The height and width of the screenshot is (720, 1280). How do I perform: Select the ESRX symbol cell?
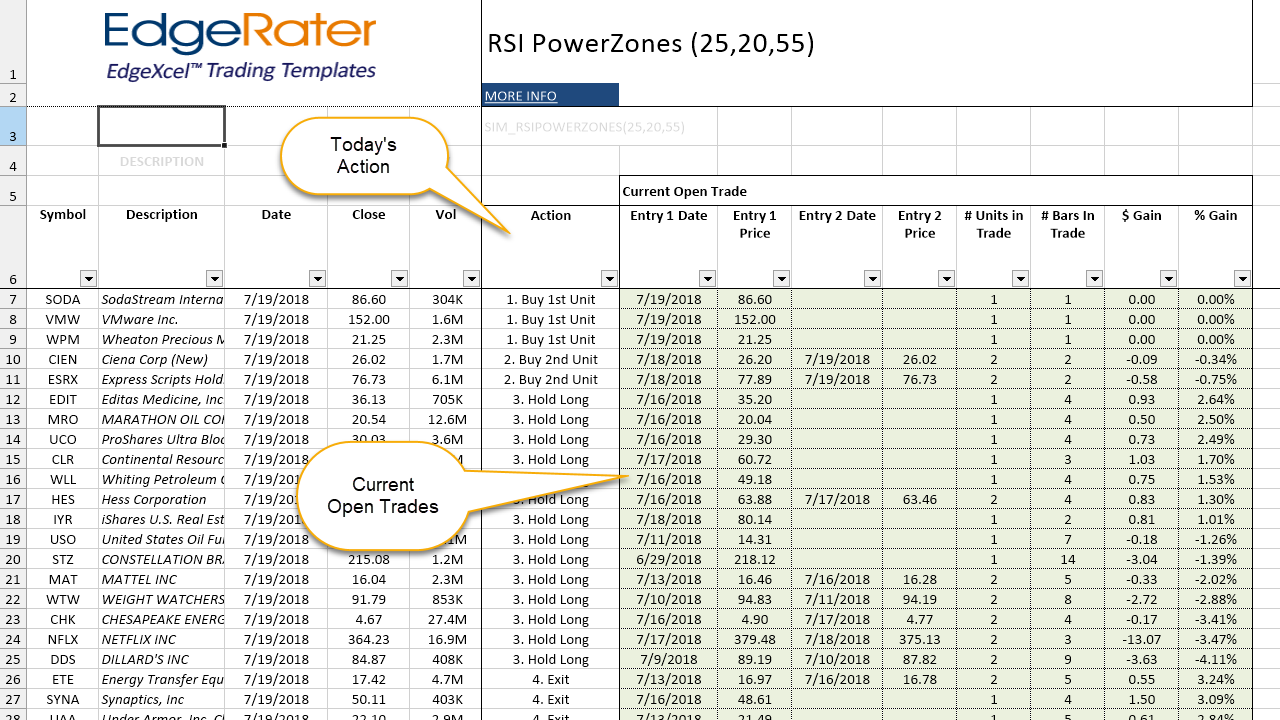[x=63, y=379]
